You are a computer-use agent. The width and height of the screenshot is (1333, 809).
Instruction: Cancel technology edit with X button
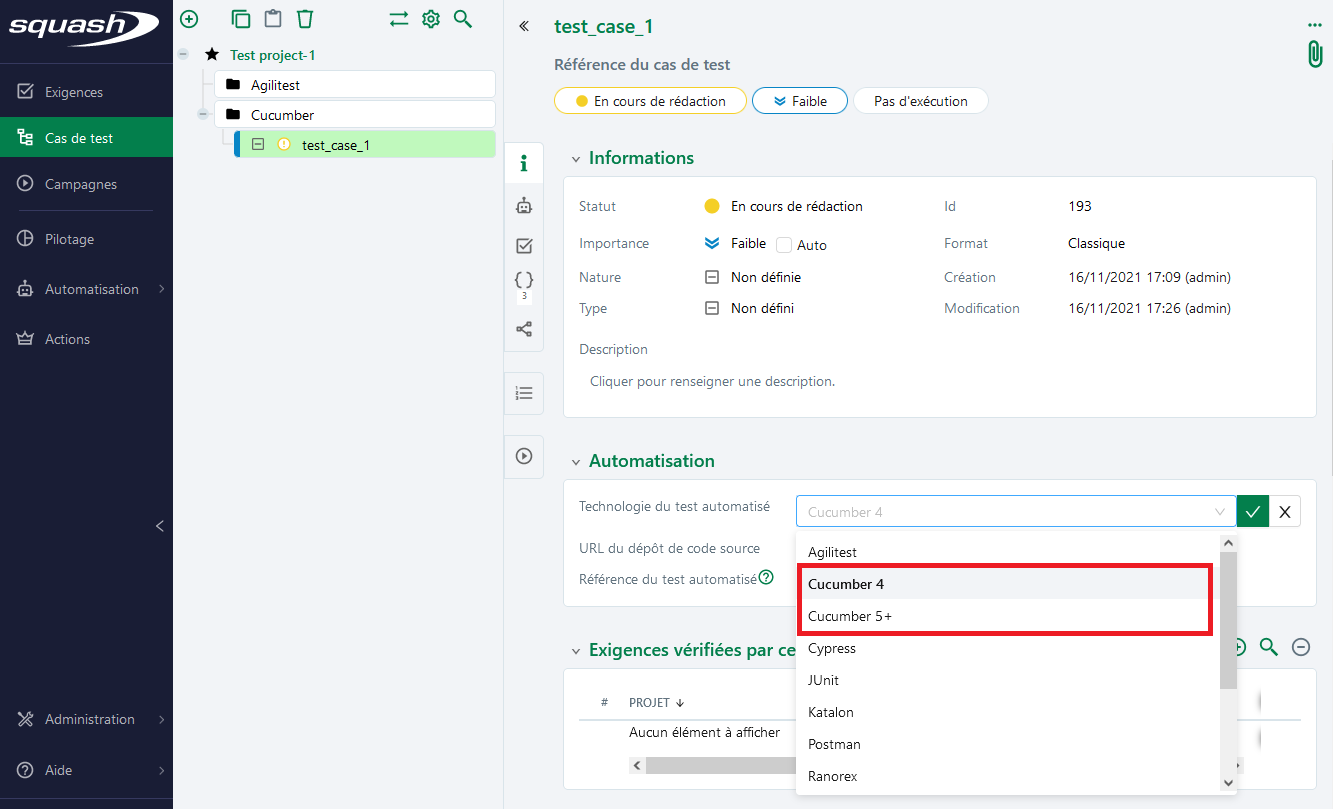pos(1285,512)
